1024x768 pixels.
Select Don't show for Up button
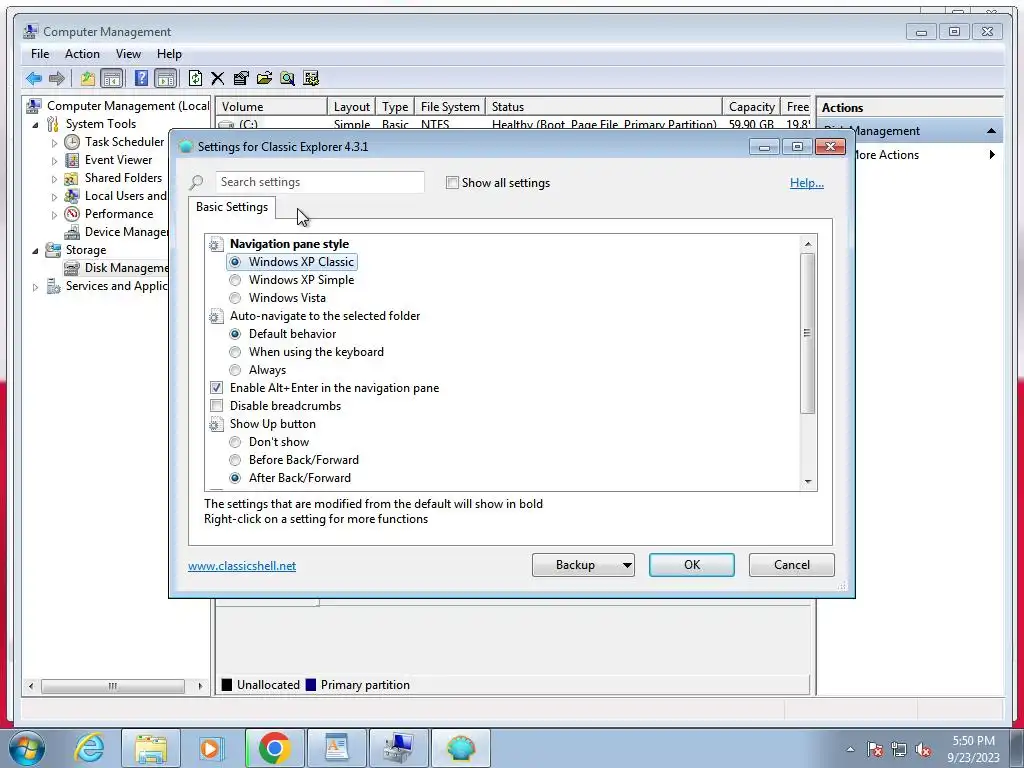click(235, 442)
